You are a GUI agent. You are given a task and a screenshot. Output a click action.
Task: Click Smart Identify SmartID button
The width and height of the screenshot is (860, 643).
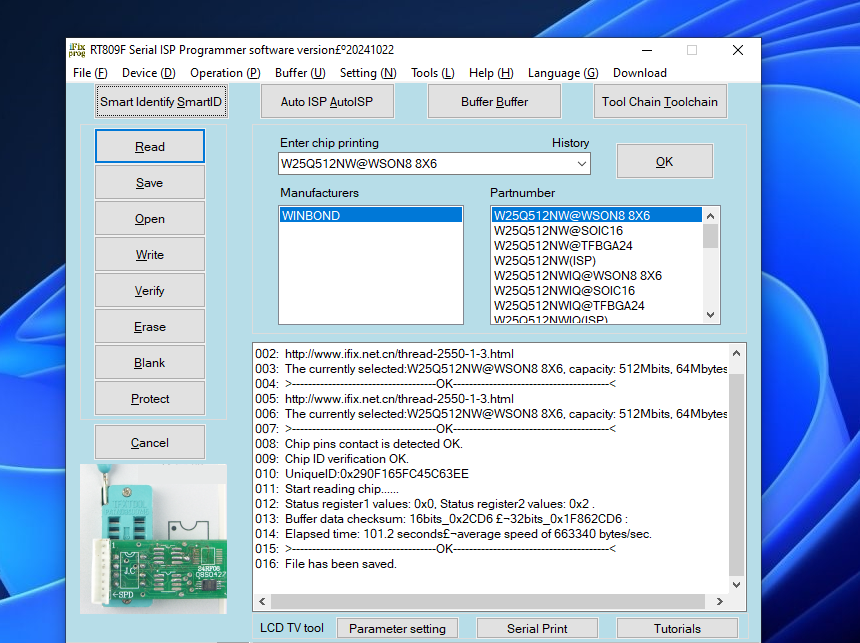pyautogui.click(x=161, y=101)
